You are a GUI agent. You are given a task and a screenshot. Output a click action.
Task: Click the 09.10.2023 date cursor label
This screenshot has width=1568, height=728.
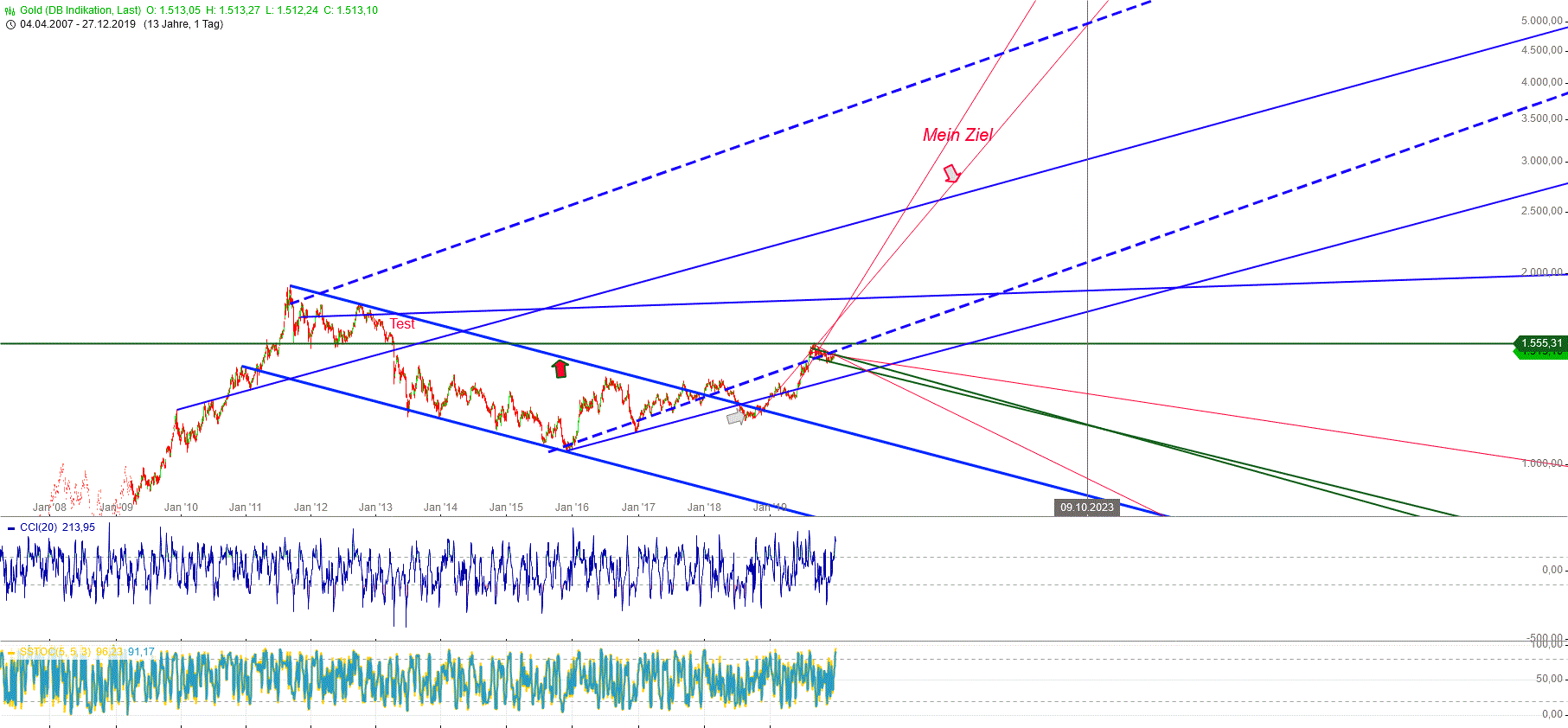(x=1087, y=508)
